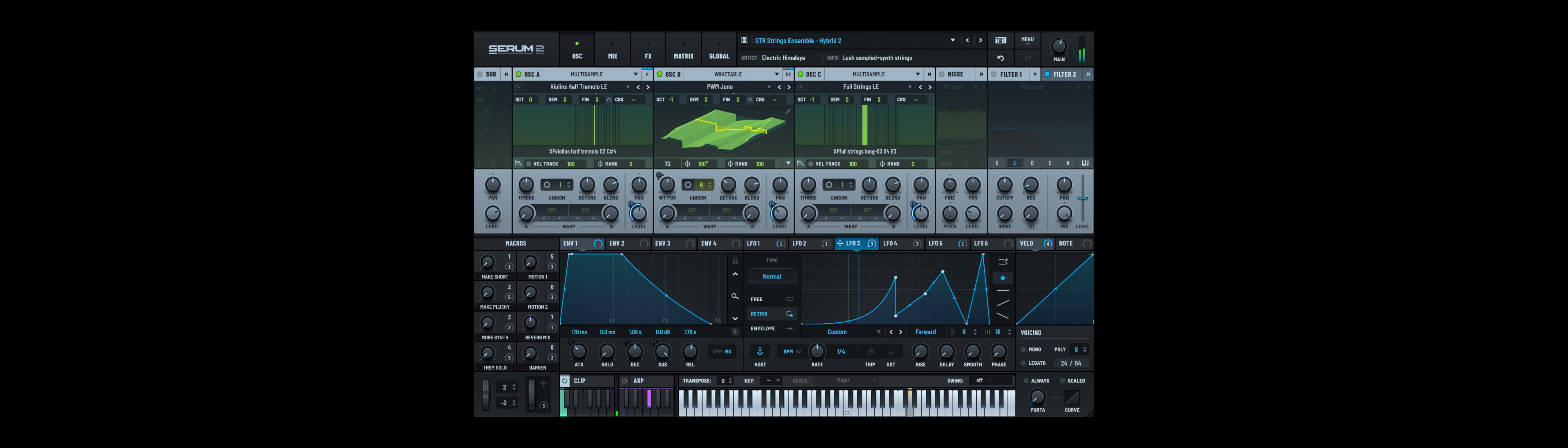Select the LFO 1 tab
Viewport: 1568px width, 448px height.
pyautogui.click(x=766, y=244)
